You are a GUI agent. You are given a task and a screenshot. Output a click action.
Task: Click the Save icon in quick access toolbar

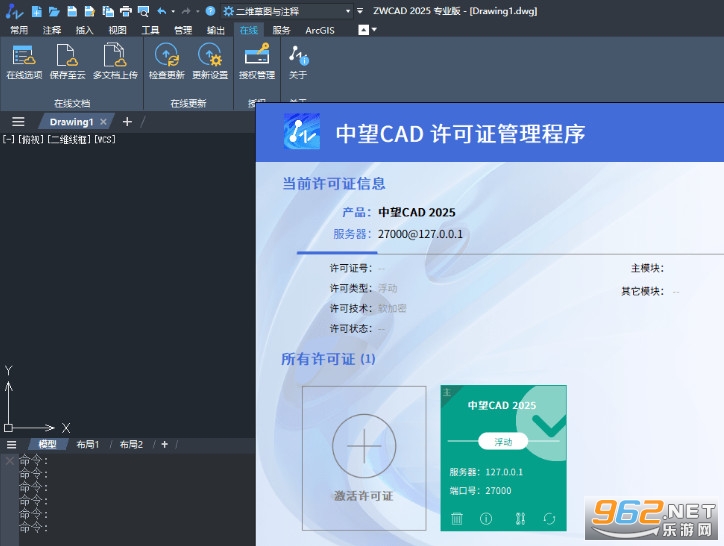[72, 11]
